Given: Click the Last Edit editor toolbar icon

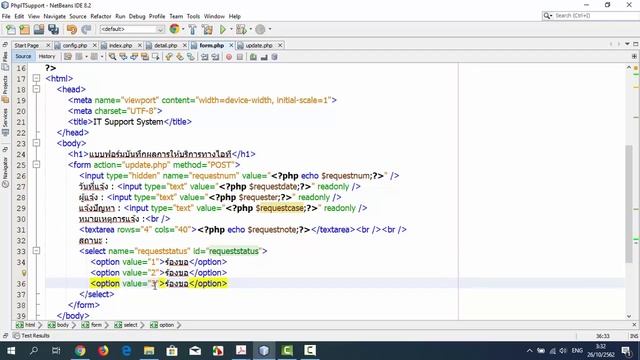Looking at the screenshot, I should click(68, 57).
